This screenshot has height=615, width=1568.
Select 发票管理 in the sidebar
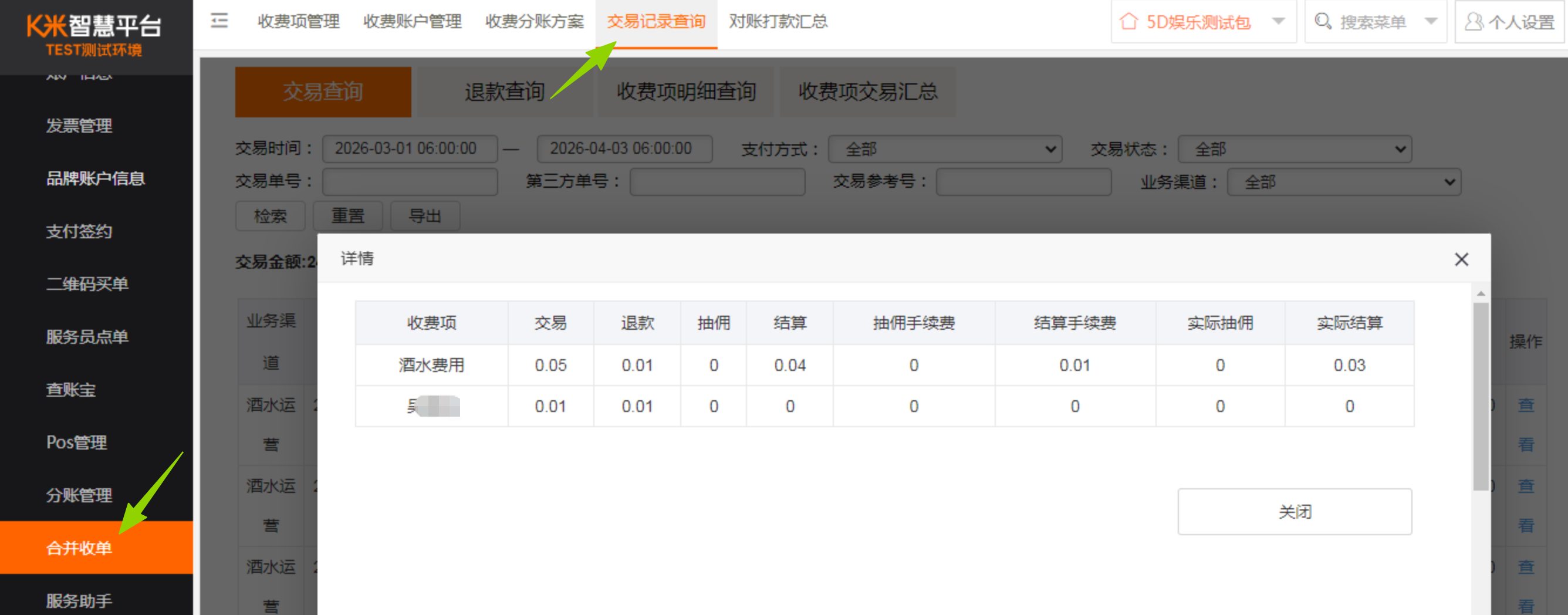pos(79,126)
